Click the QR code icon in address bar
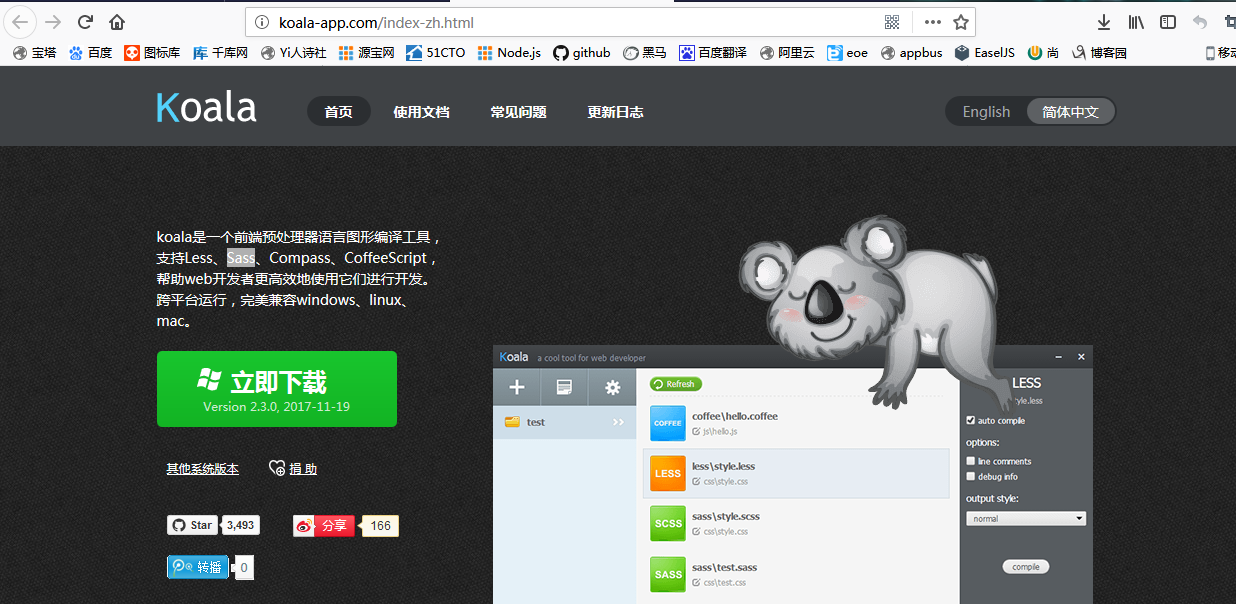 click(x=892, y=22)
